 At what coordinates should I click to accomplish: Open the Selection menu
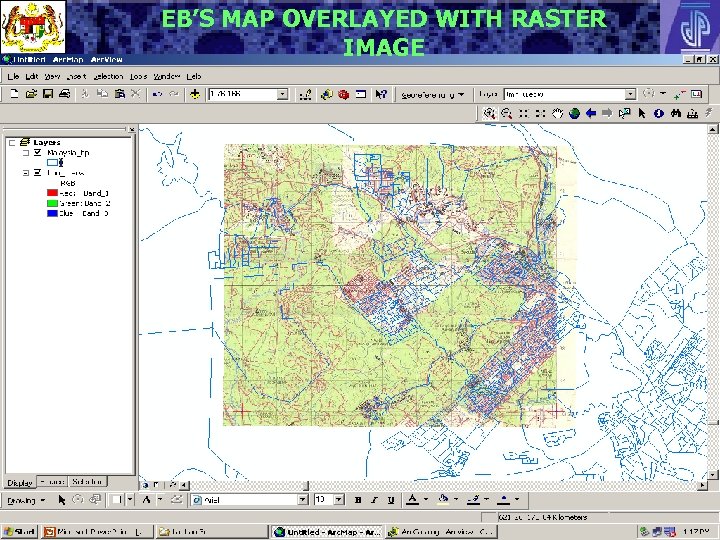108,76
